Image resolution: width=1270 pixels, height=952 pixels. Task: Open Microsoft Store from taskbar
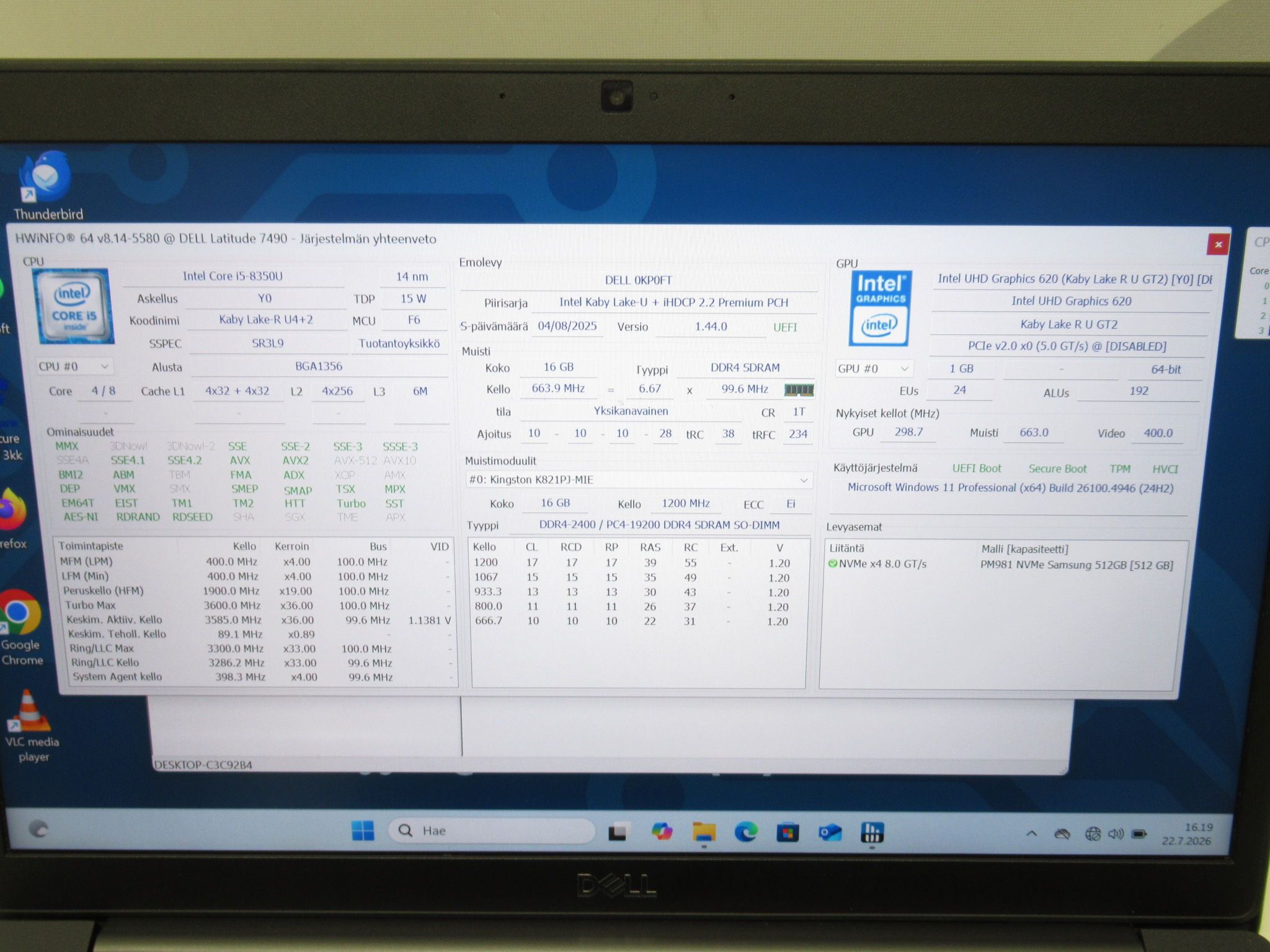coord(788,832)
